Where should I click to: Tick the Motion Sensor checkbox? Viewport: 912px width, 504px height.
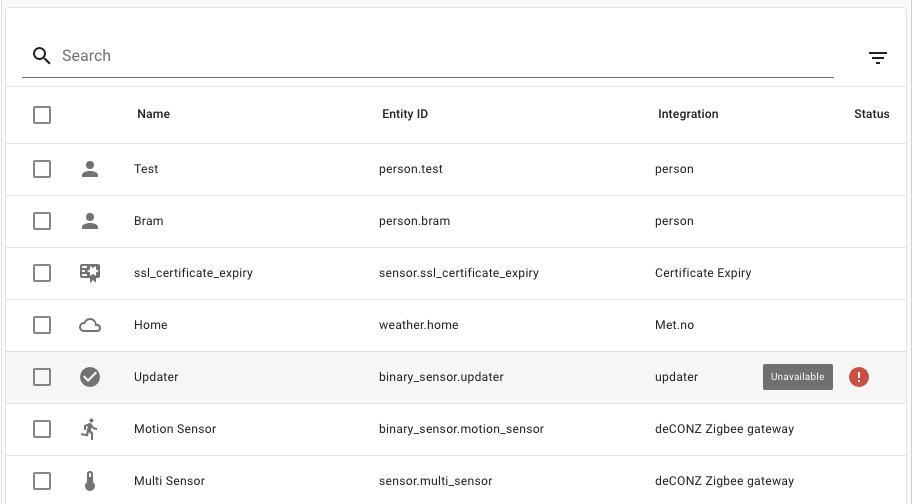(x=42, y=429)
